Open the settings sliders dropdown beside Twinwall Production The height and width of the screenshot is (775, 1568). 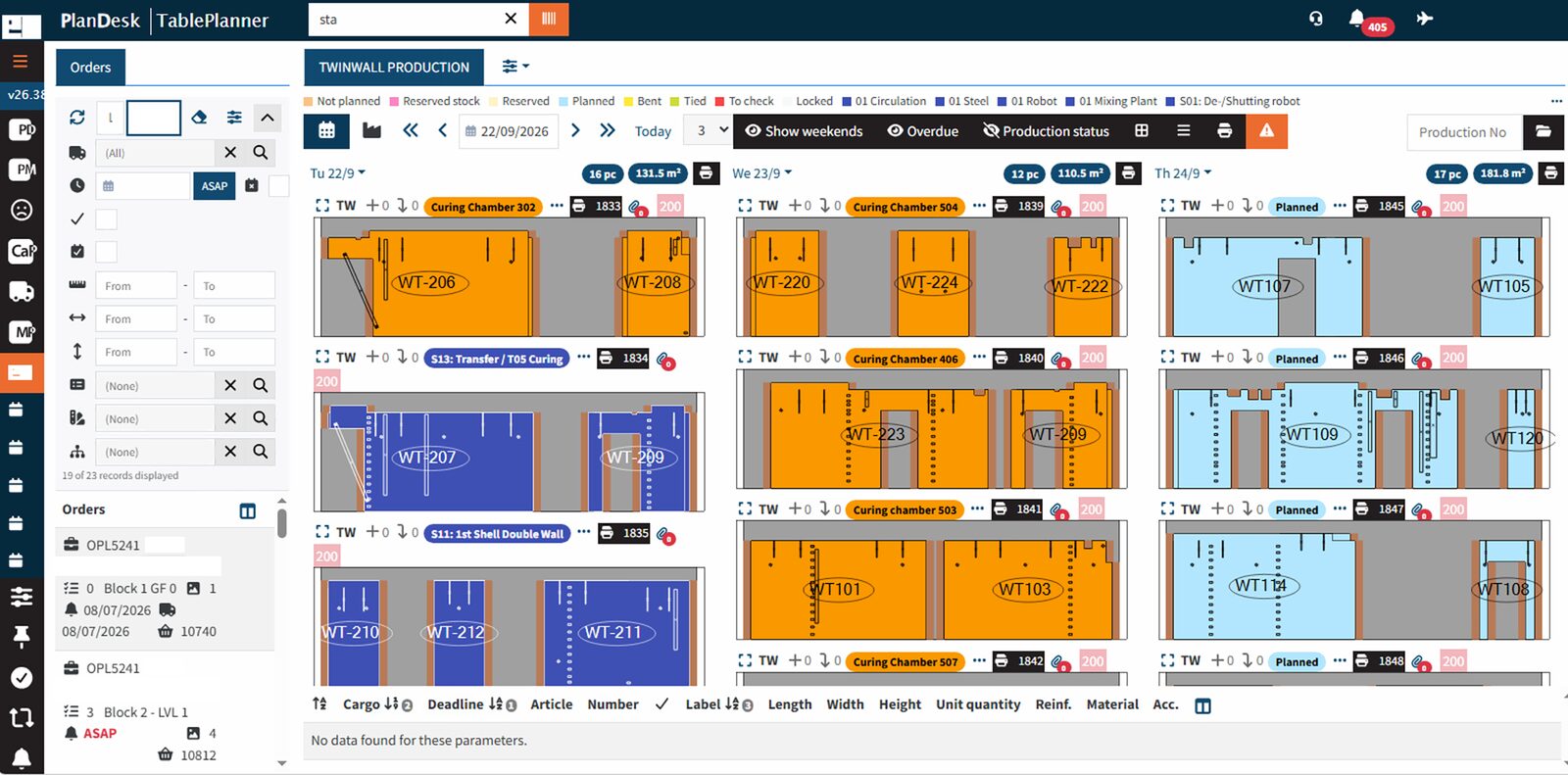(515, 67)
